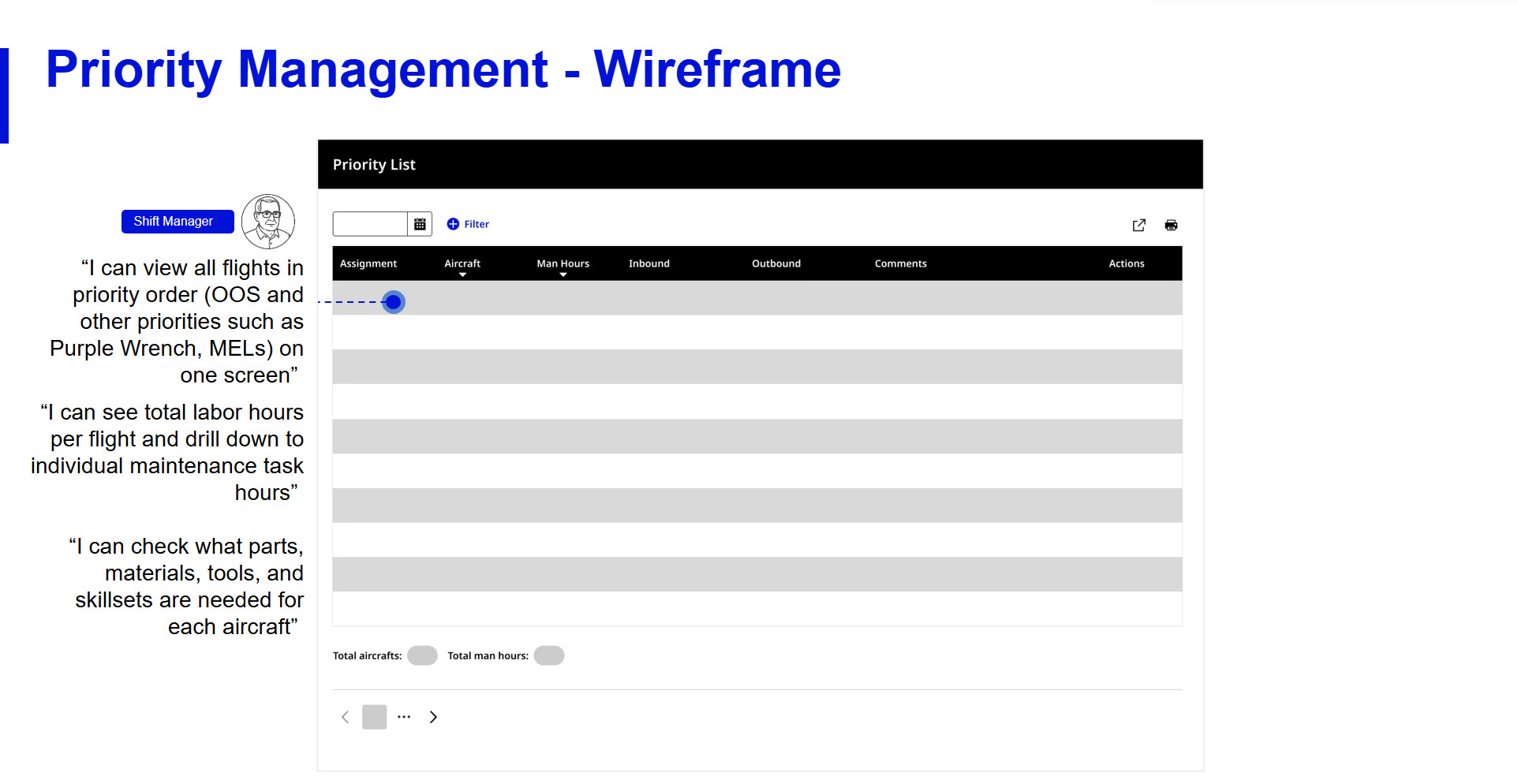Image resolution: width=1518 pixels, height=784 pixels.
Task: Expand the next page chevron
Action: coord(433,716)
